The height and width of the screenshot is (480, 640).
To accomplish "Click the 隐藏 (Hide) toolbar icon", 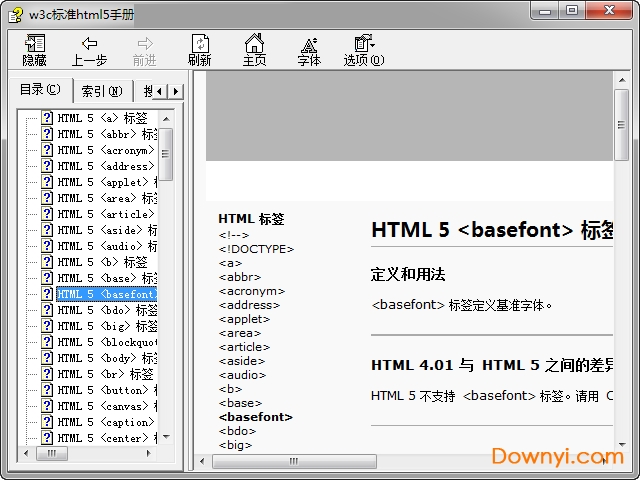I will click(35, 43).
